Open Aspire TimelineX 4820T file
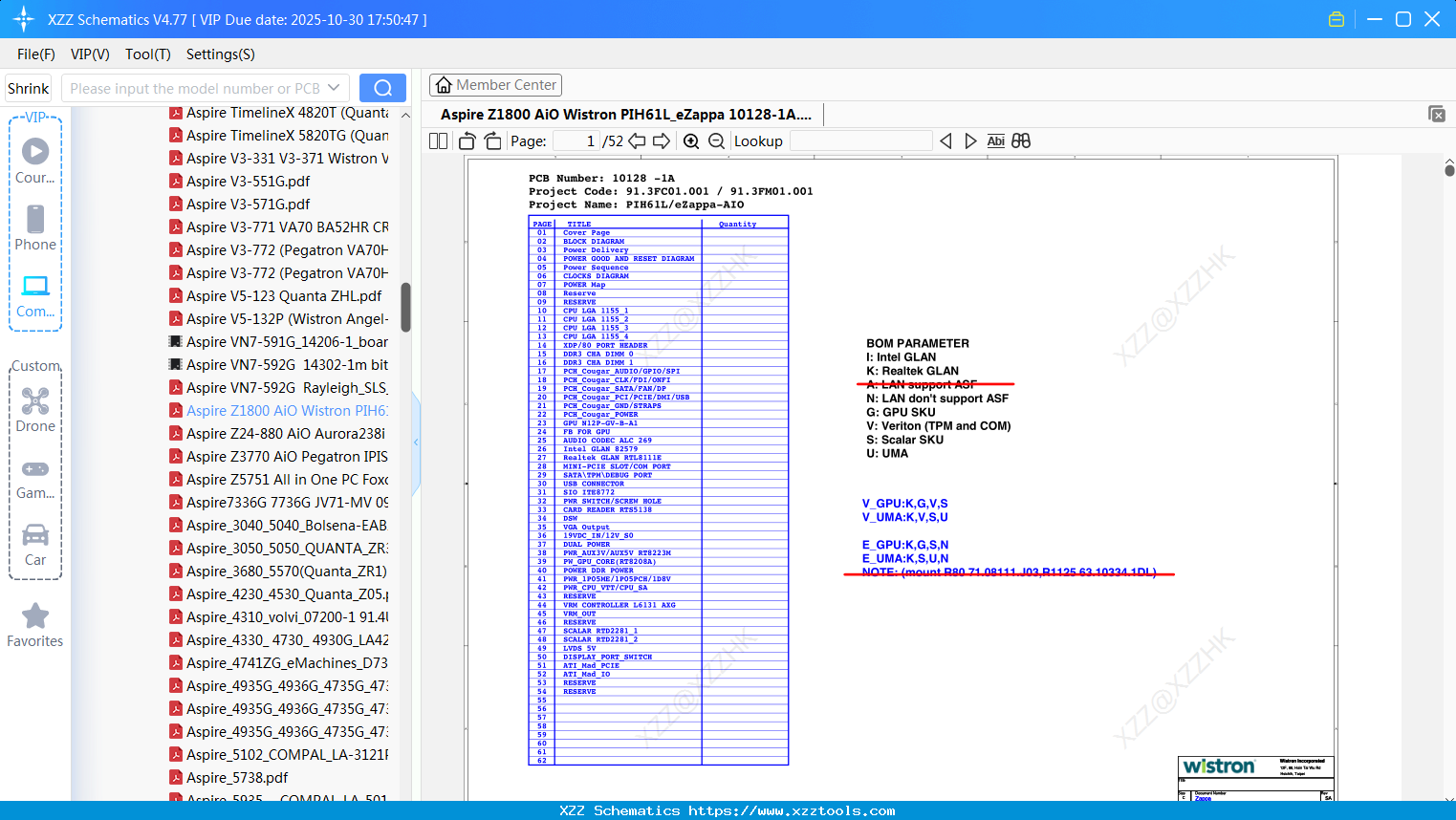 point(279,113)
